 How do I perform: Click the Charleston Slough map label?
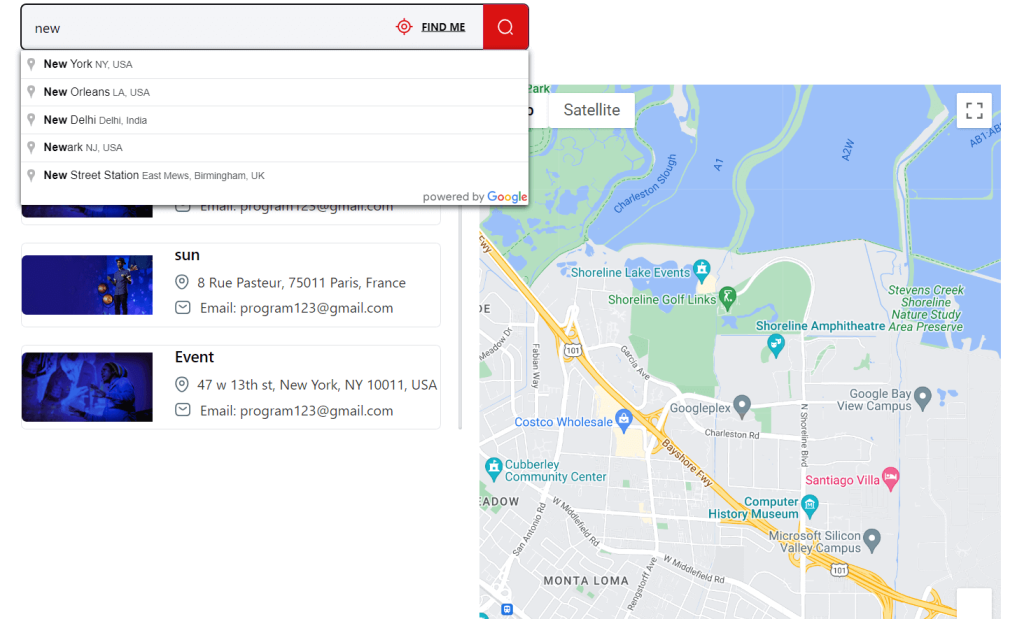(x=645, y=183)
